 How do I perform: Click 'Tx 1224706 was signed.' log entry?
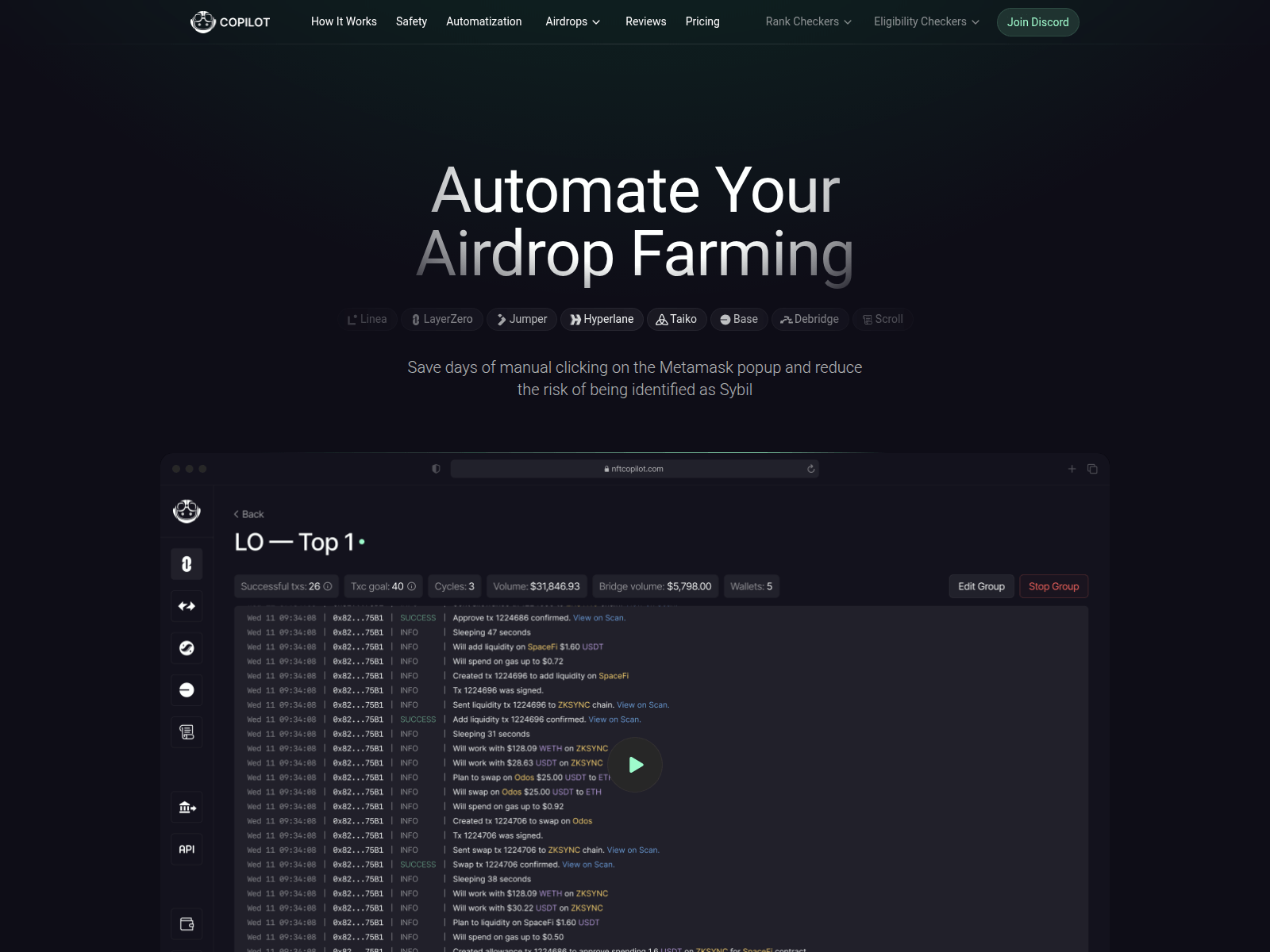pyautogui.click(x=498, y=835)
